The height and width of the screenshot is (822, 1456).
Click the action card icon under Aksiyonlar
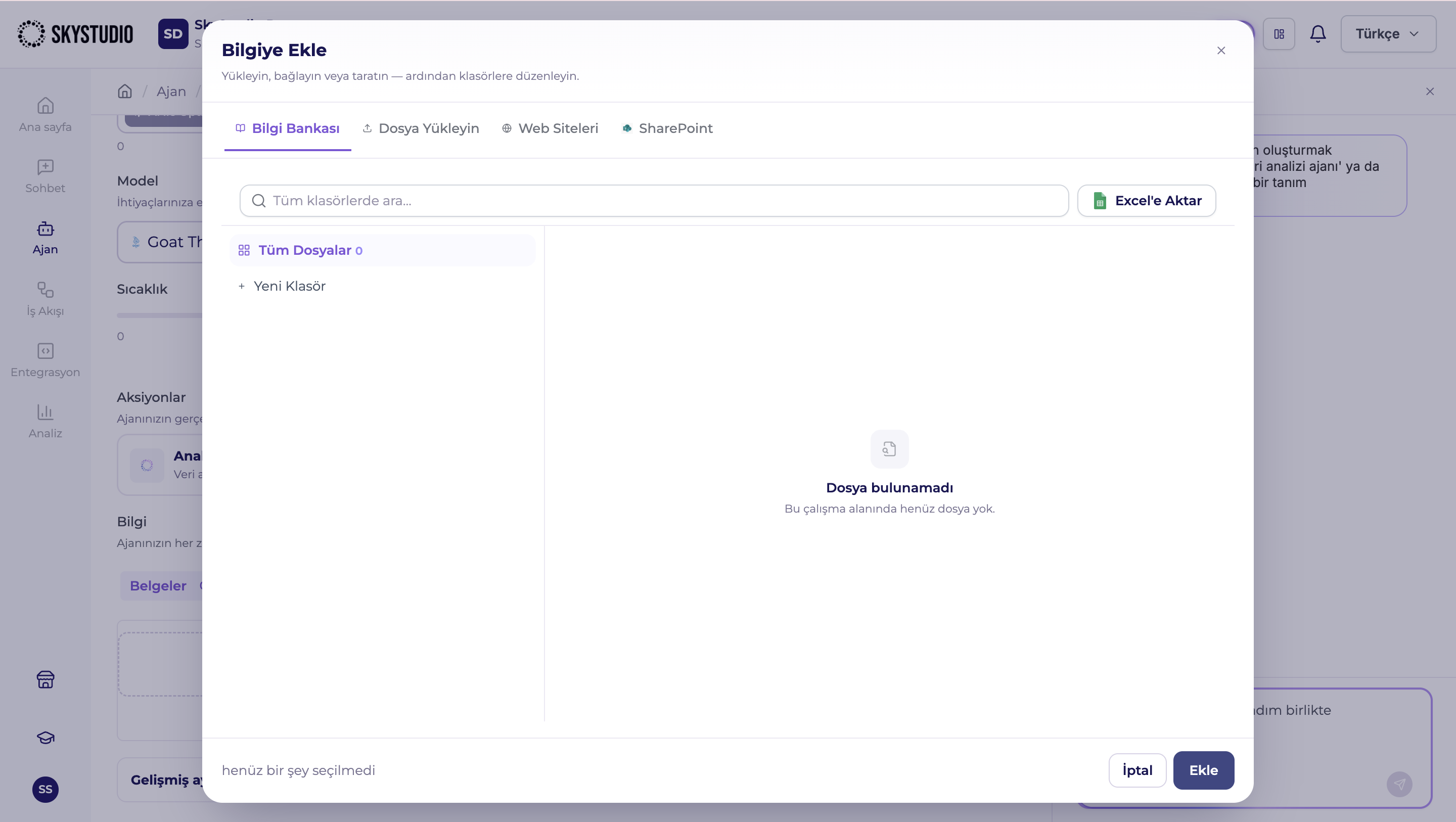pyautogui.click(x=147, y=465)
